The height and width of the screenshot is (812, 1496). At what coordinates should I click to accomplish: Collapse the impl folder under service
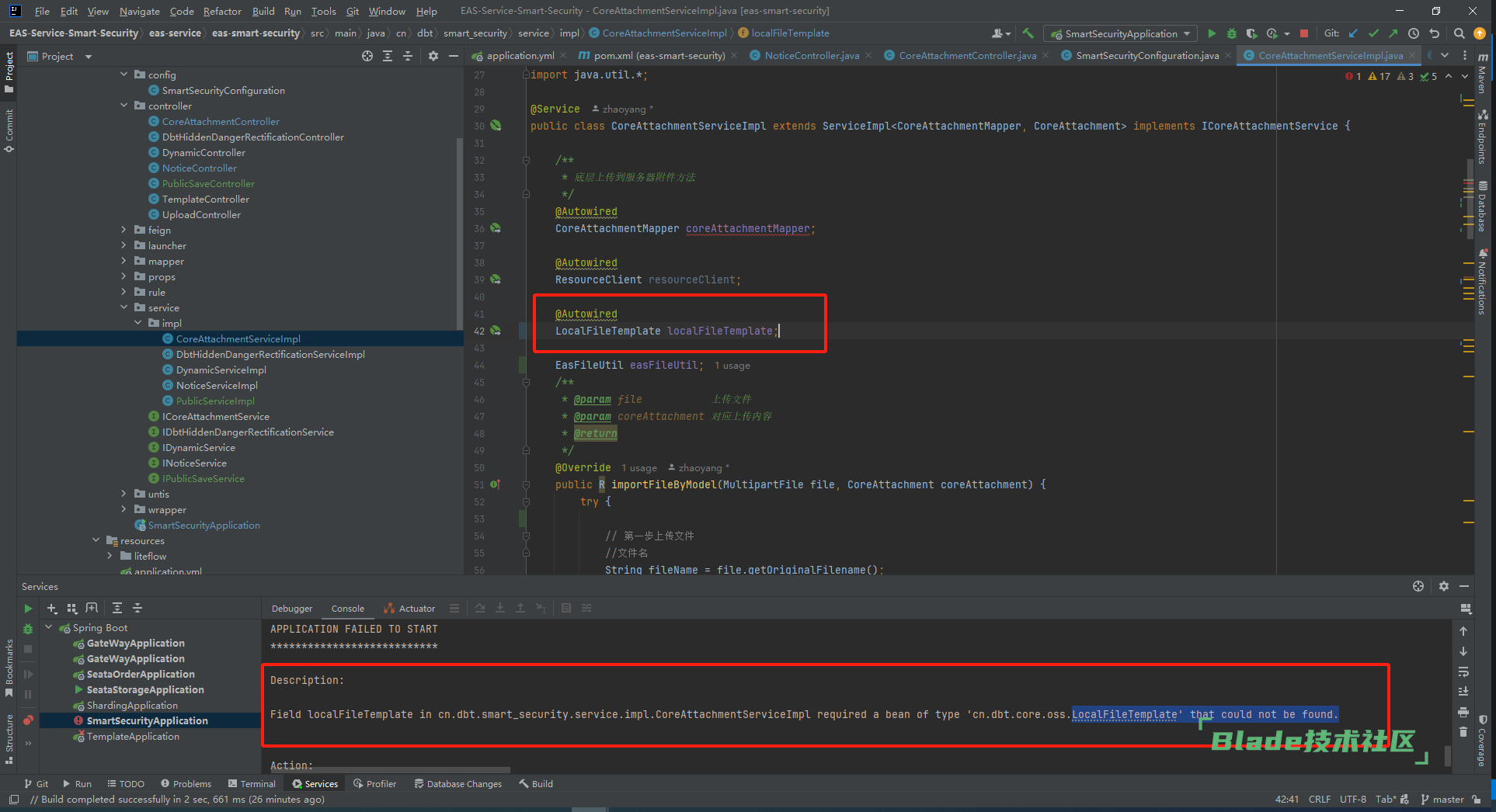click(138, 323)
